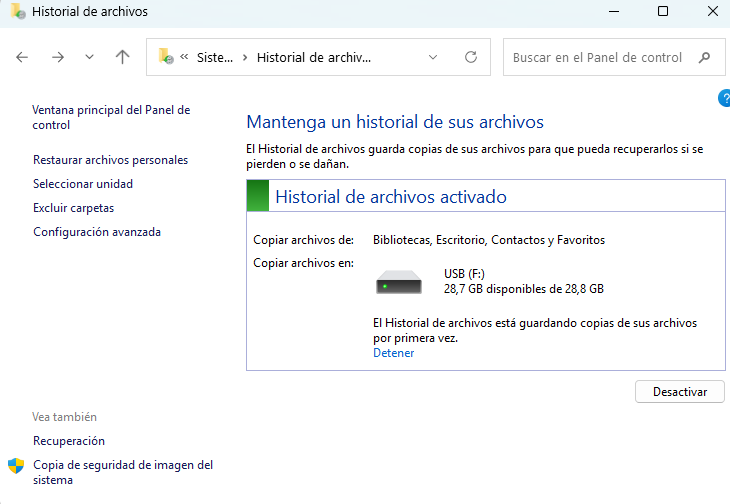Show hidden breadcrumb path chevrons

(184, 57)
